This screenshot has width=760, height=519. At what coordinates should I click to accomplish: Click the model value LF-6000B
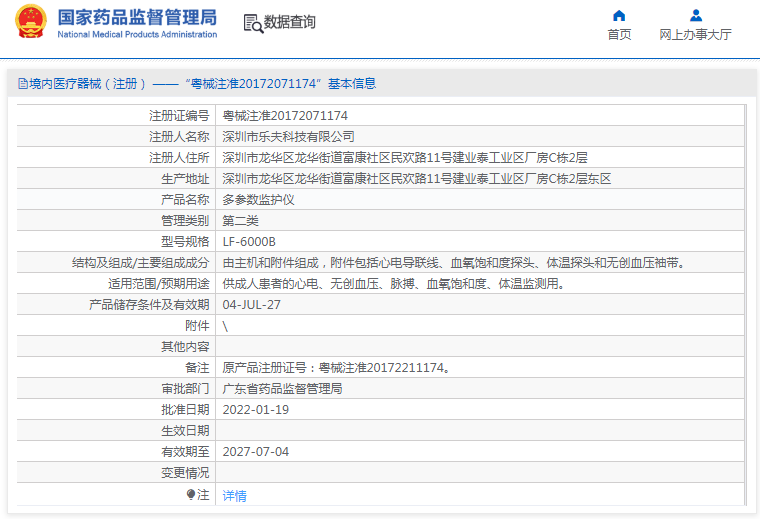coord(249,242)
